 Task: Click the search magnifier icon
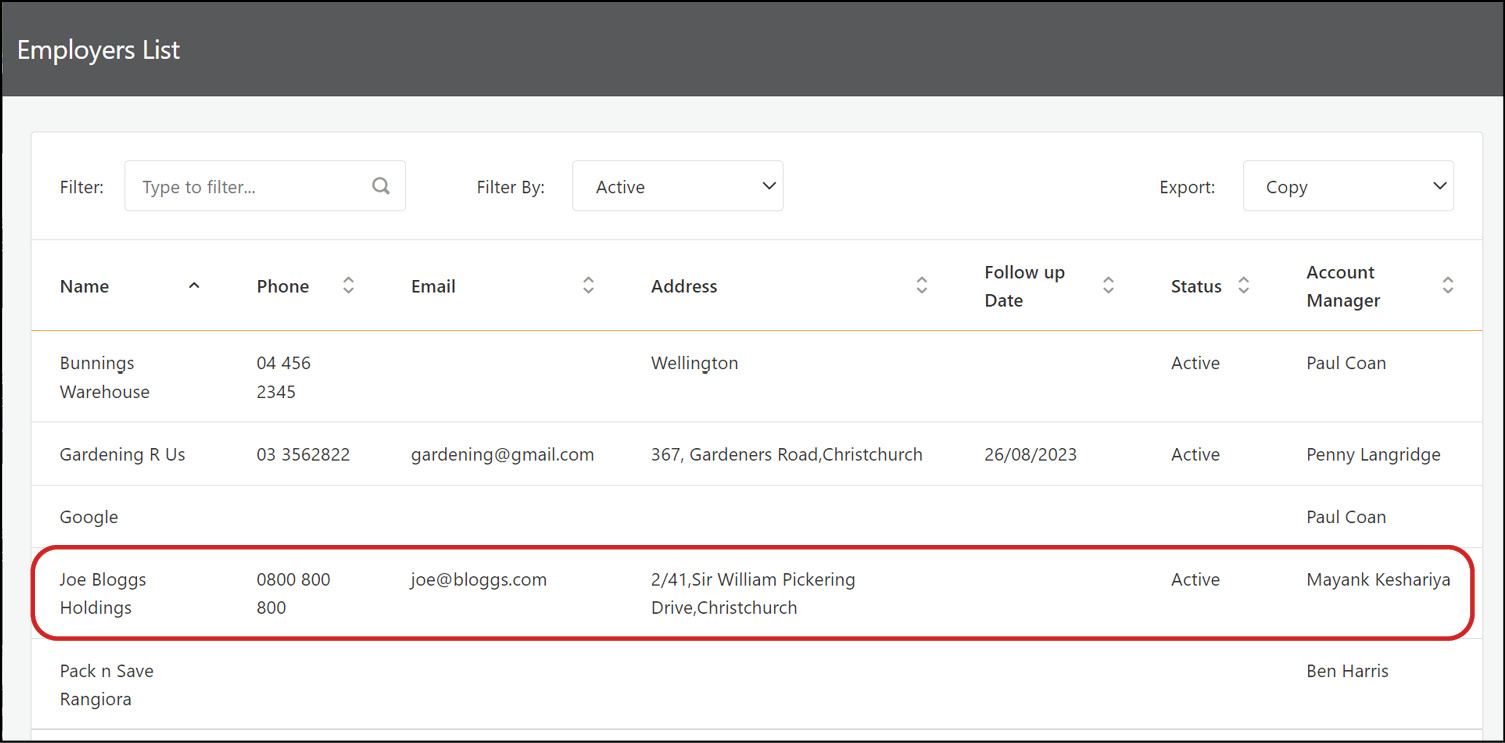click(381, 185)
